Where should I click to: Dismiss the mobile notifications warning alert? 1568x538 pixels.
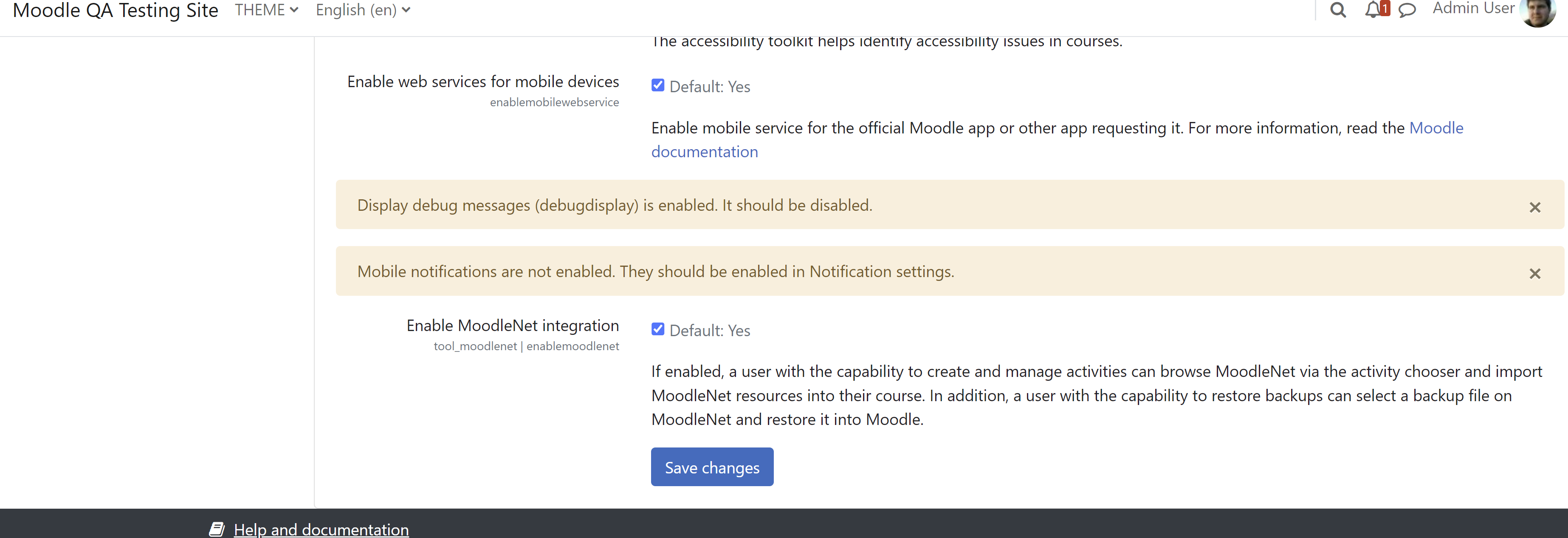pyautogui.click(x=1534, y=274)
